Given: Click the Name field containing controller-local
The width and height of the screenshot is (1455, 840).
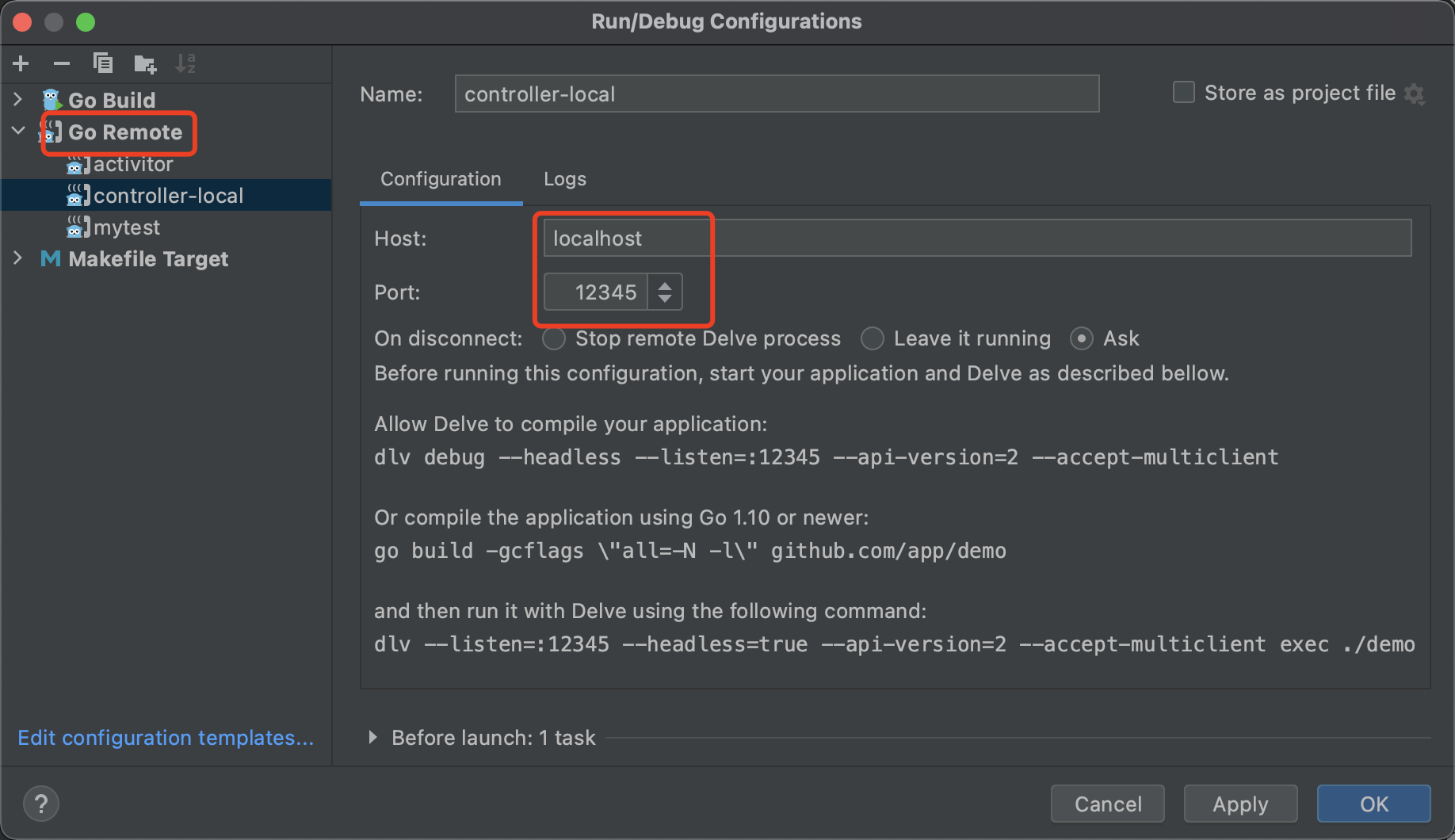Looking at the screenshot, I should 777,94.
